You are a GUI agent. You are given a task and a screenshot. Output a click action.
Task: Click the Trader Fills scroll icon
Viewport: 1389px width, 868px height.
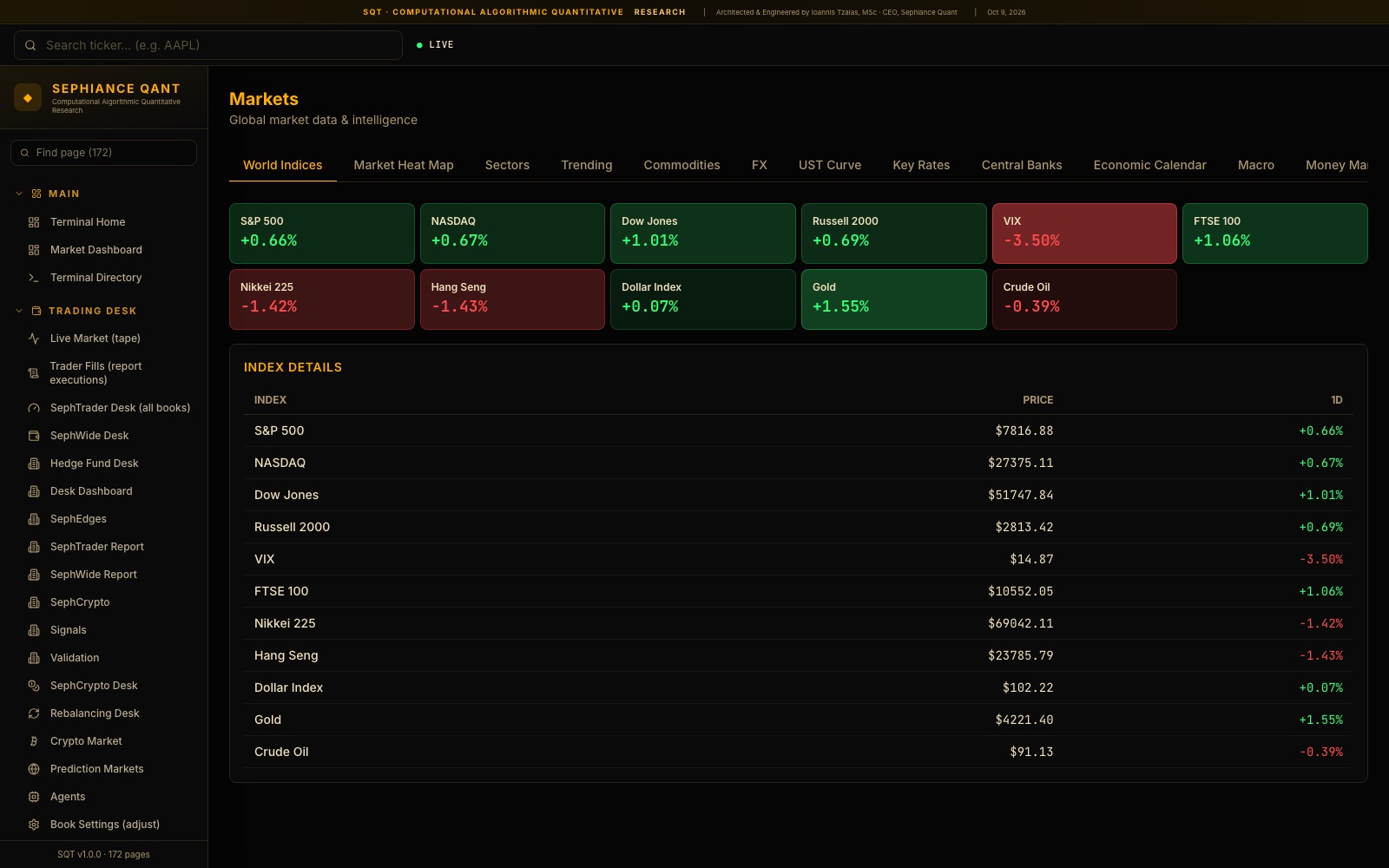point(34,373)
